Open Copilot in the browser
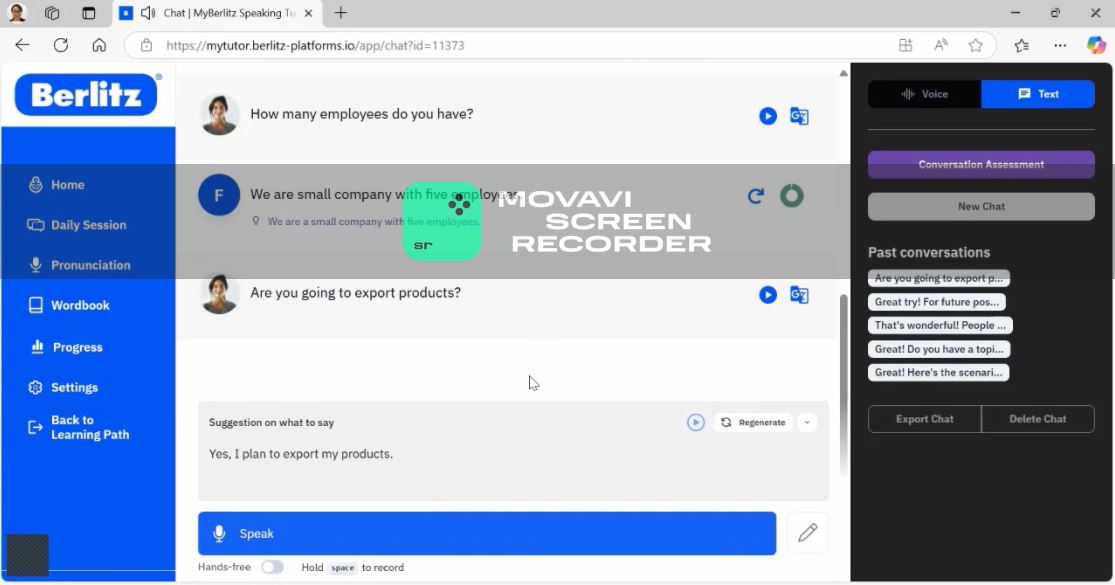Viewport: 1115px width, 585px height. (1096, 45)
